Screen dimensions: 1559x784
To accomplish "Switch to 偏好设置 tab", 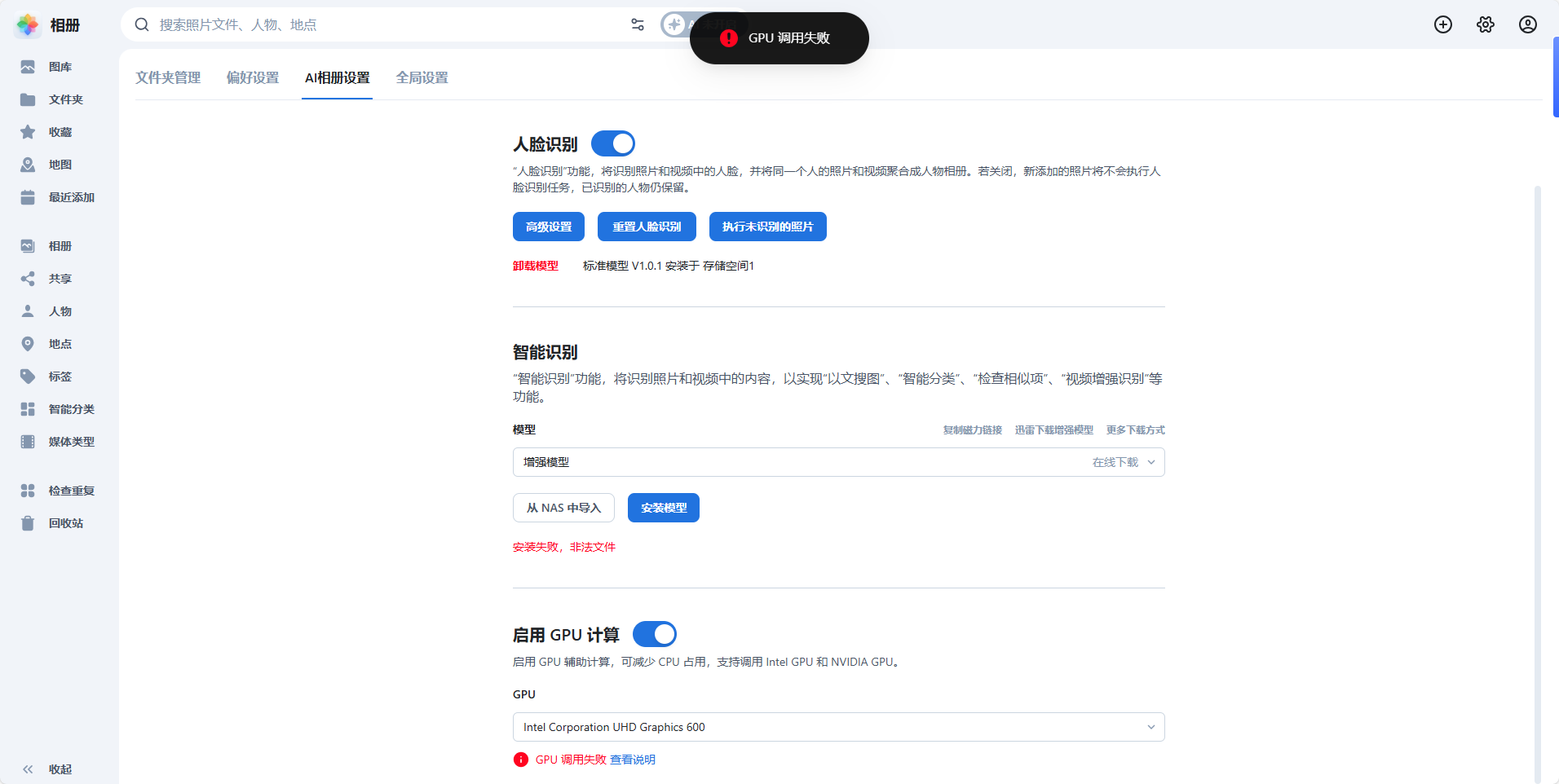I will pos(253,77).
